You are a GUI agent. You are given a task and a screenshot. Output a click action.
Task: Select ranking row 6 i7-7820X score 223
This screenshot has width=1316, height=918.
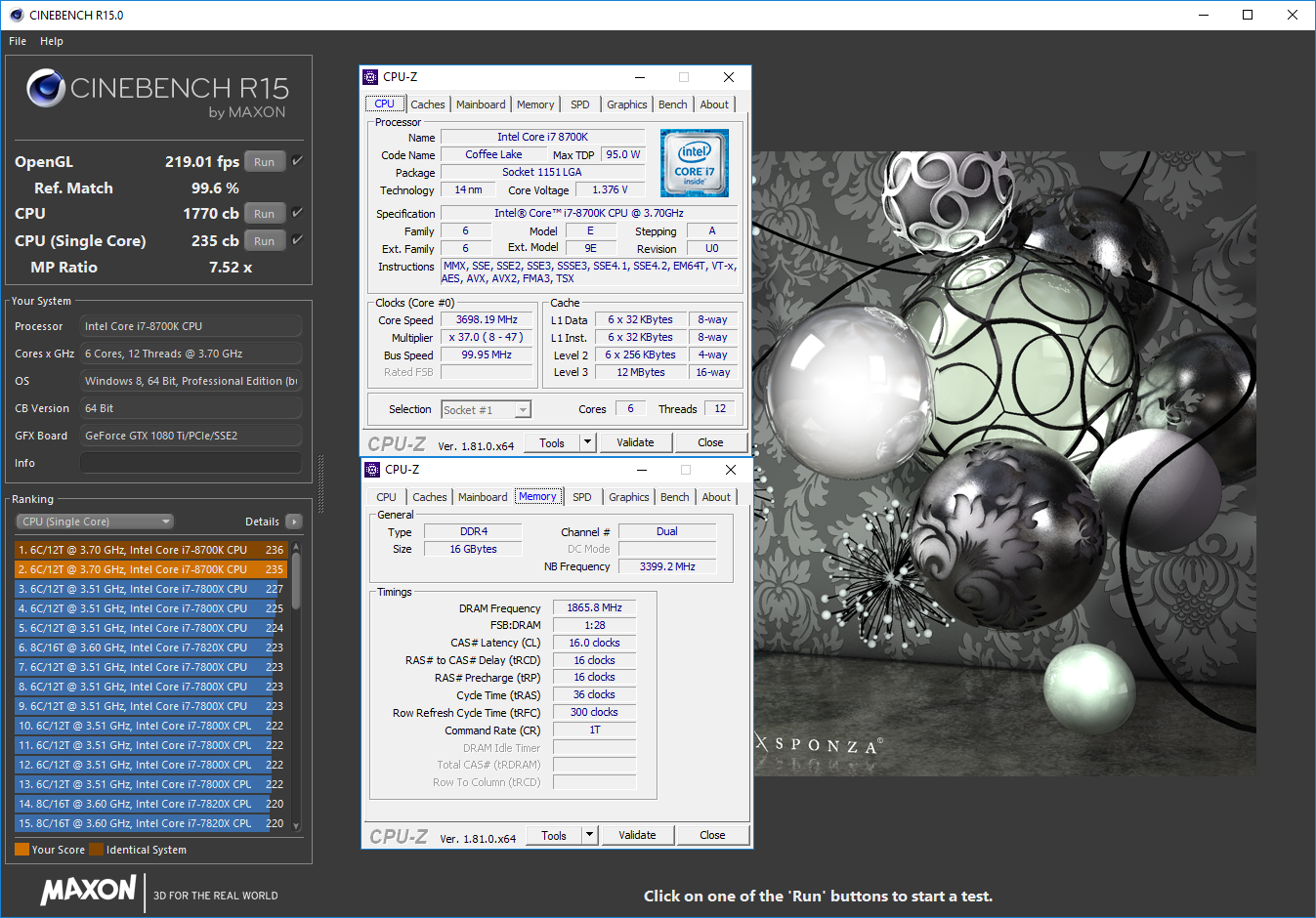pos(151,647)
